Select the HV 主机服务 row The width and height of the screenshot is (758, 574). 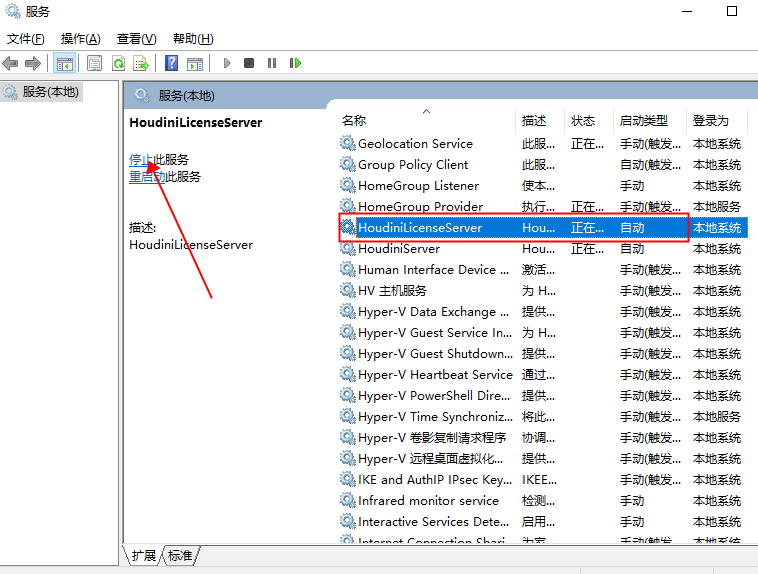(x=543, y=291)
